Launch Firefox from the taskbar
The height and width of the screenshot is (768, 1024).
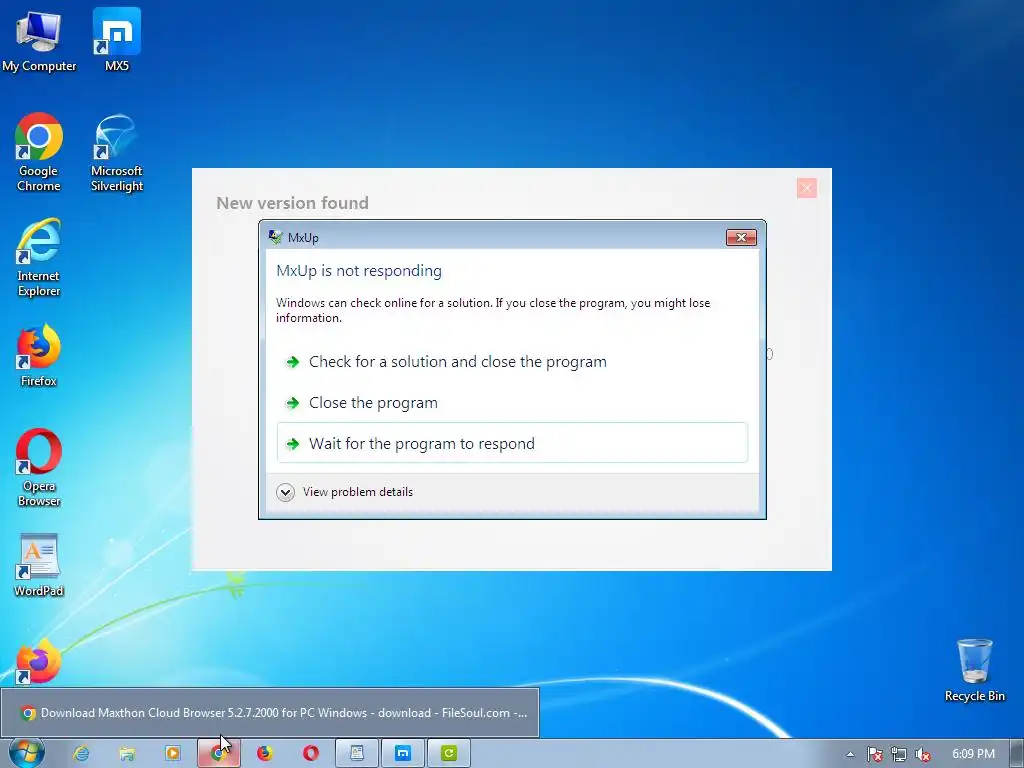264,754
